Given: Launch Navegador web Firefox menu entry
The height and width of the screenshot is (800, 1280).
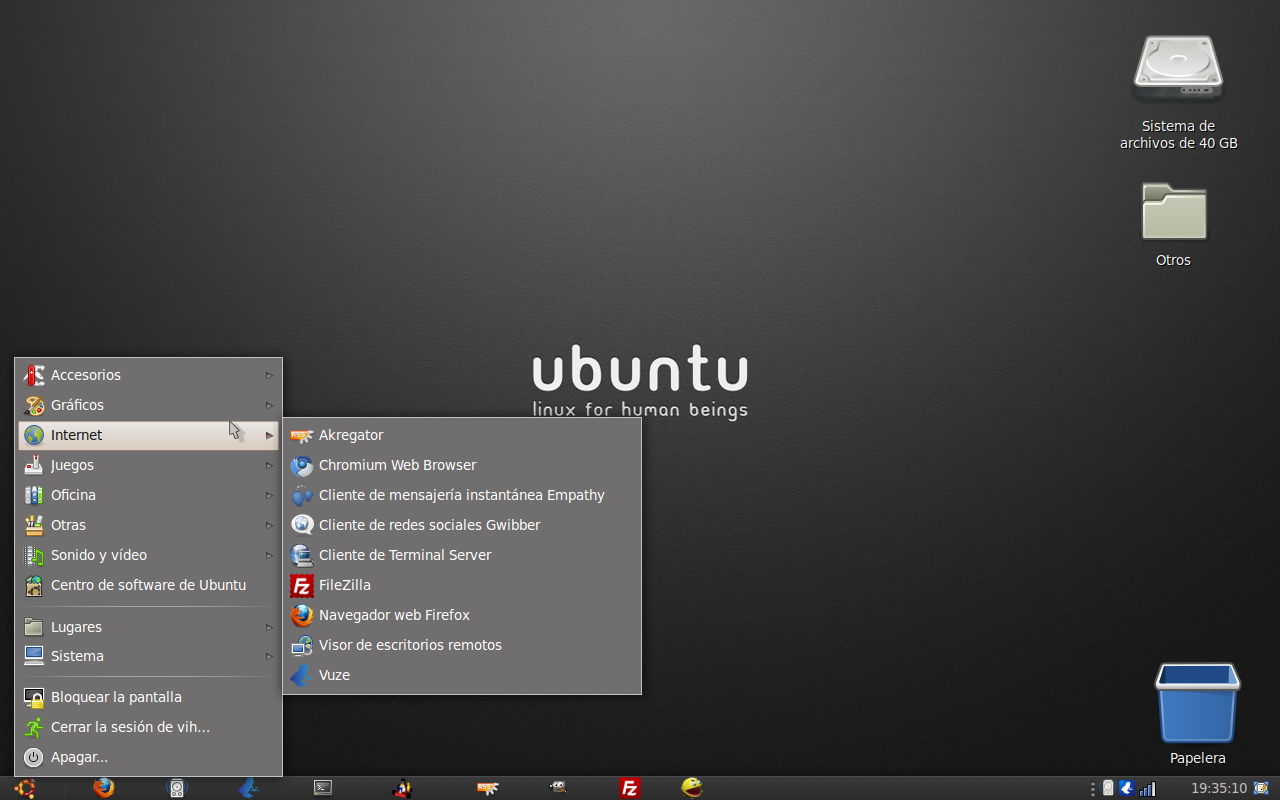Looking at the screenshot, I should [x=462, y=615].
